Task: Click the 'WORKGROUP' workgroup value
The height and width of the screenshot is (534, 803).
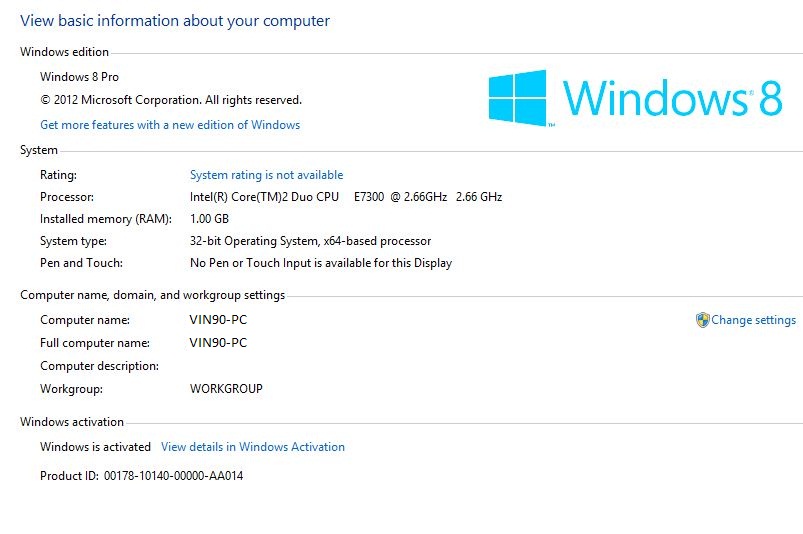Action: pyautogui.click(x=226, y=389)
